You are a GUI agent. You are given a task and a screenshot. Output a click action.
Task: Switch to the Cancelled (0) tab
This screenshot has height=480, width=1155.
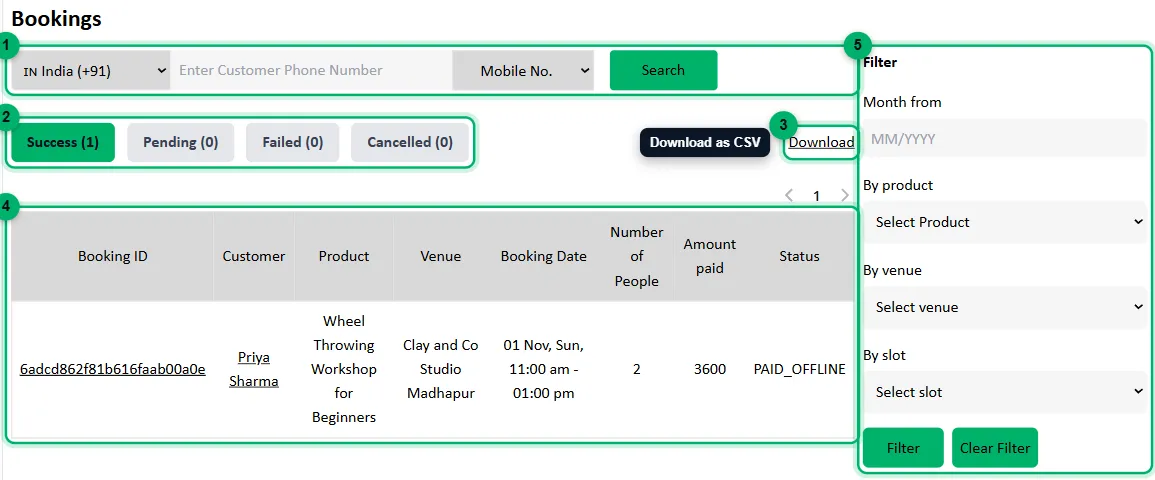click(410, 142)
